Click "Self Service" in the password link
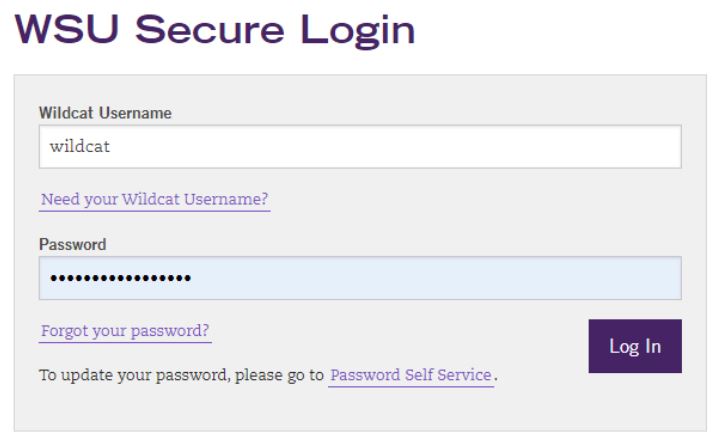Screen dimensions: 716x444 [446, 376]
